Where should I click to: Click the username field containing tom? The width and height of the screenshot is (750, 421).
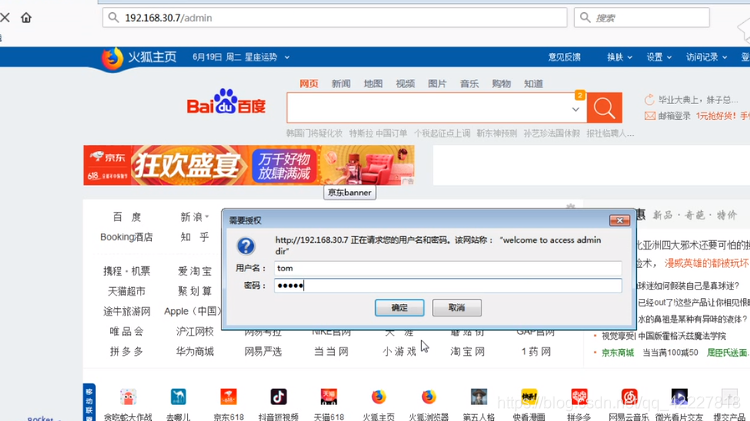448,268
